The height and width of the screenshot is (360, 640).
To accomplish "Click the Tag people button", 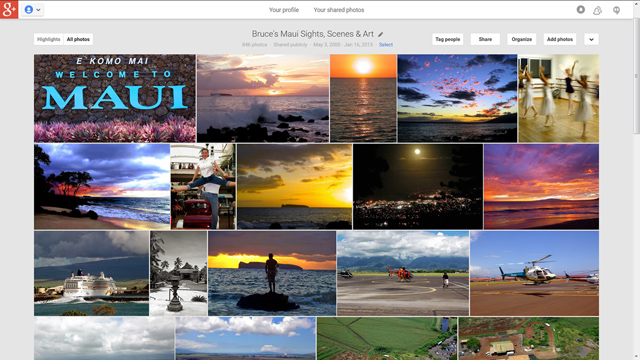I will pos(447,39).
